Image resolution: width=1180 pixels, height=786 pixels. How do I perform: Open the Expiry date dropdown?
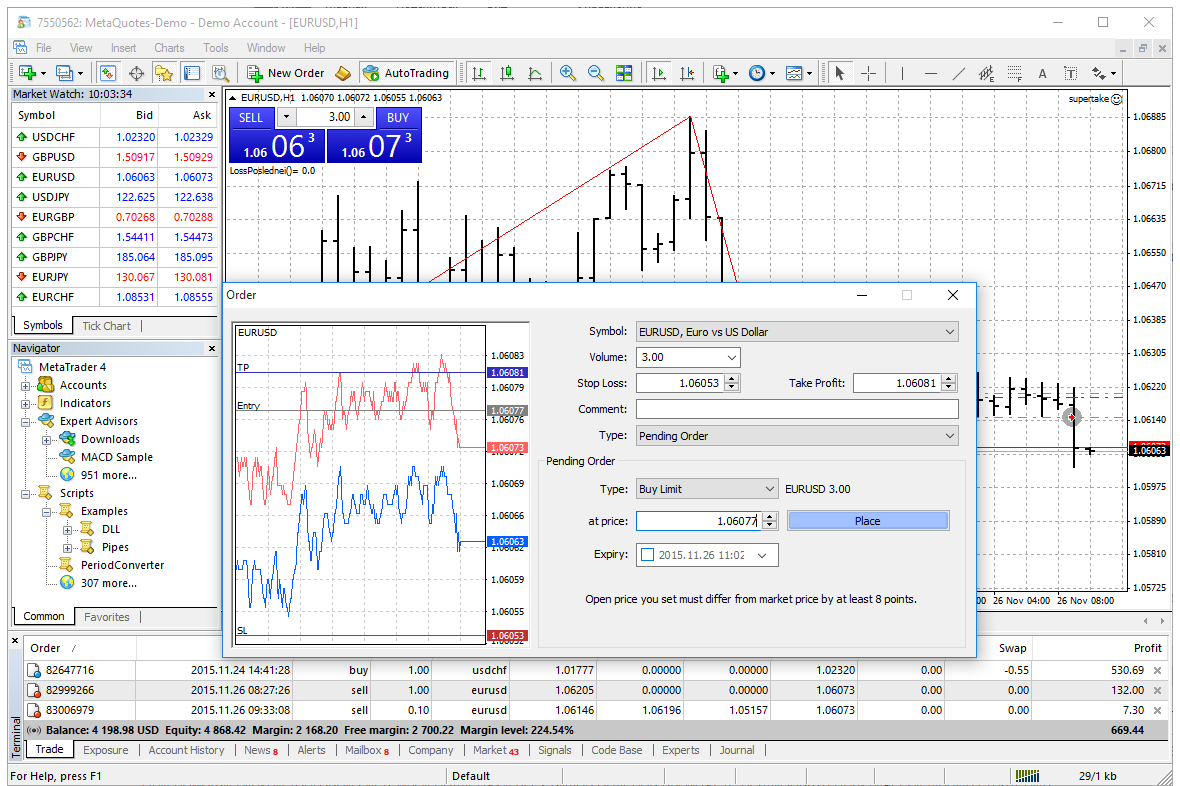click(762, 556)
